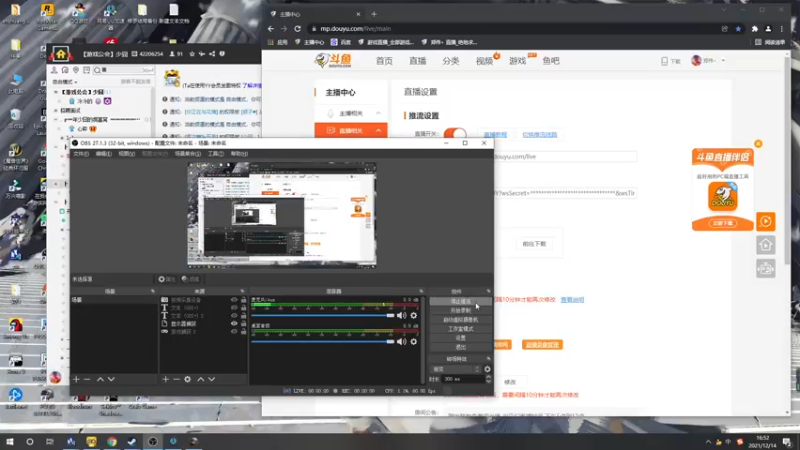Click the favorite star icon in YY header
This screenshot has height=450, width=800.
click(192, 54)
